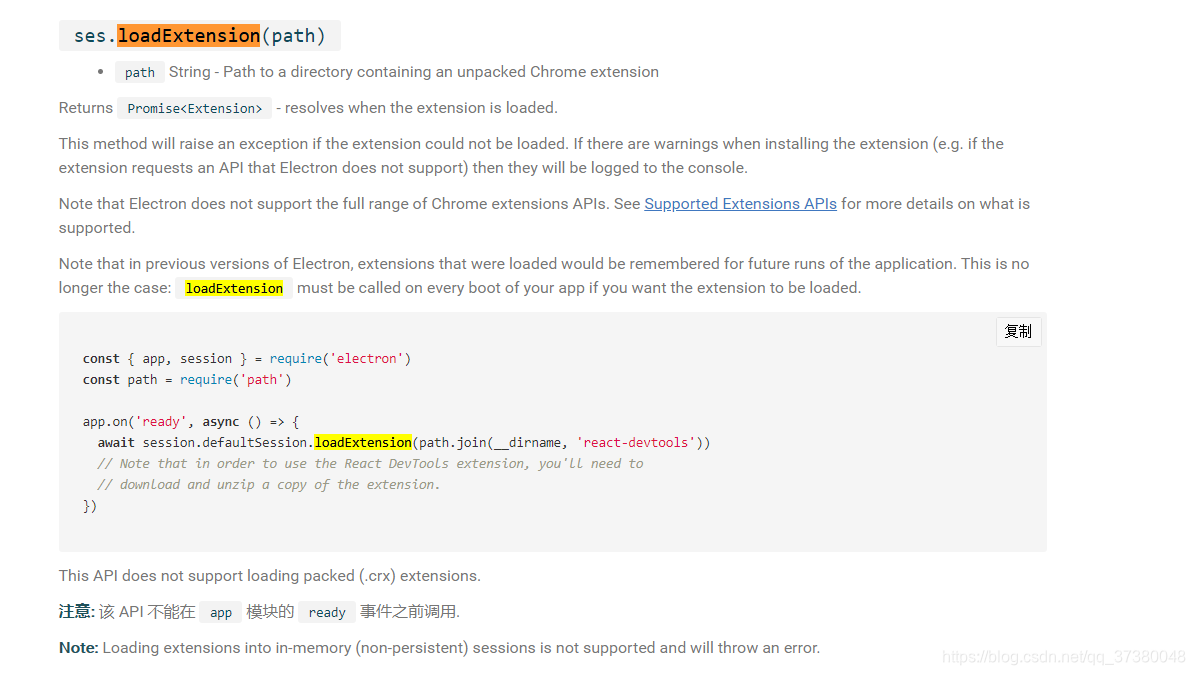Open the Supported Extensions APIs link
The height and width of the screenshot is (675, 1195).
[740, 203]
